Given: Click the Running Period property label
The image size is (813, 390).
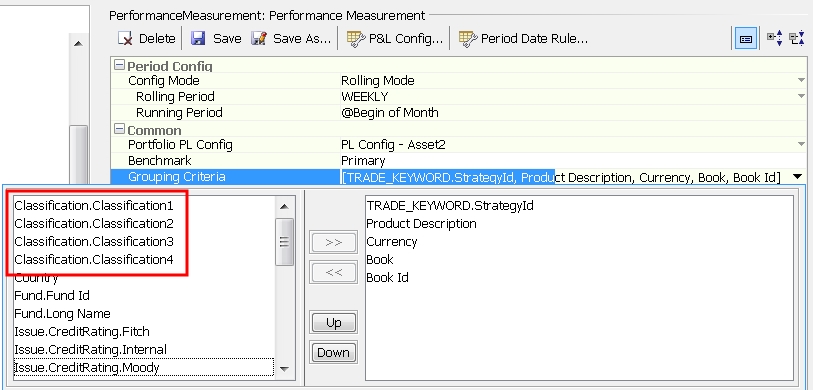Looking at the screenshot, I should [179, 113].
